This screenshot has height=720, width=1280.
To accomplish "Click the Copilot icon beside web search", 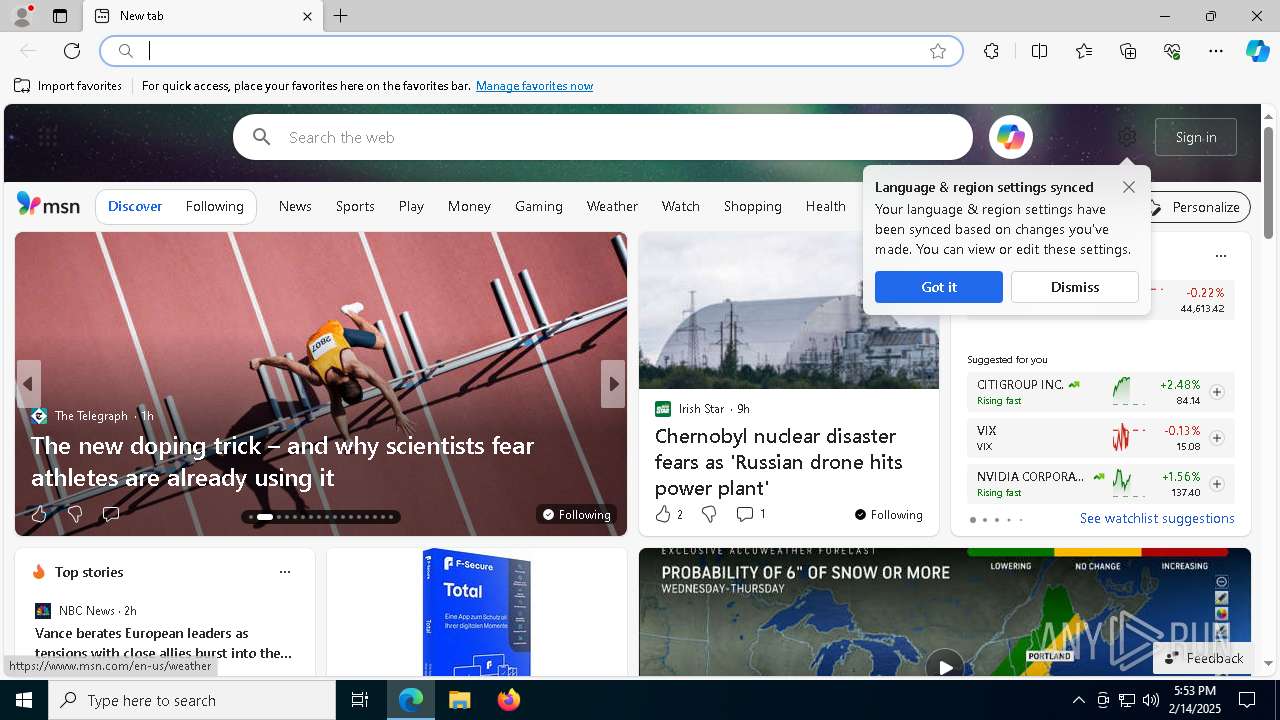I will coord(1011,137).
